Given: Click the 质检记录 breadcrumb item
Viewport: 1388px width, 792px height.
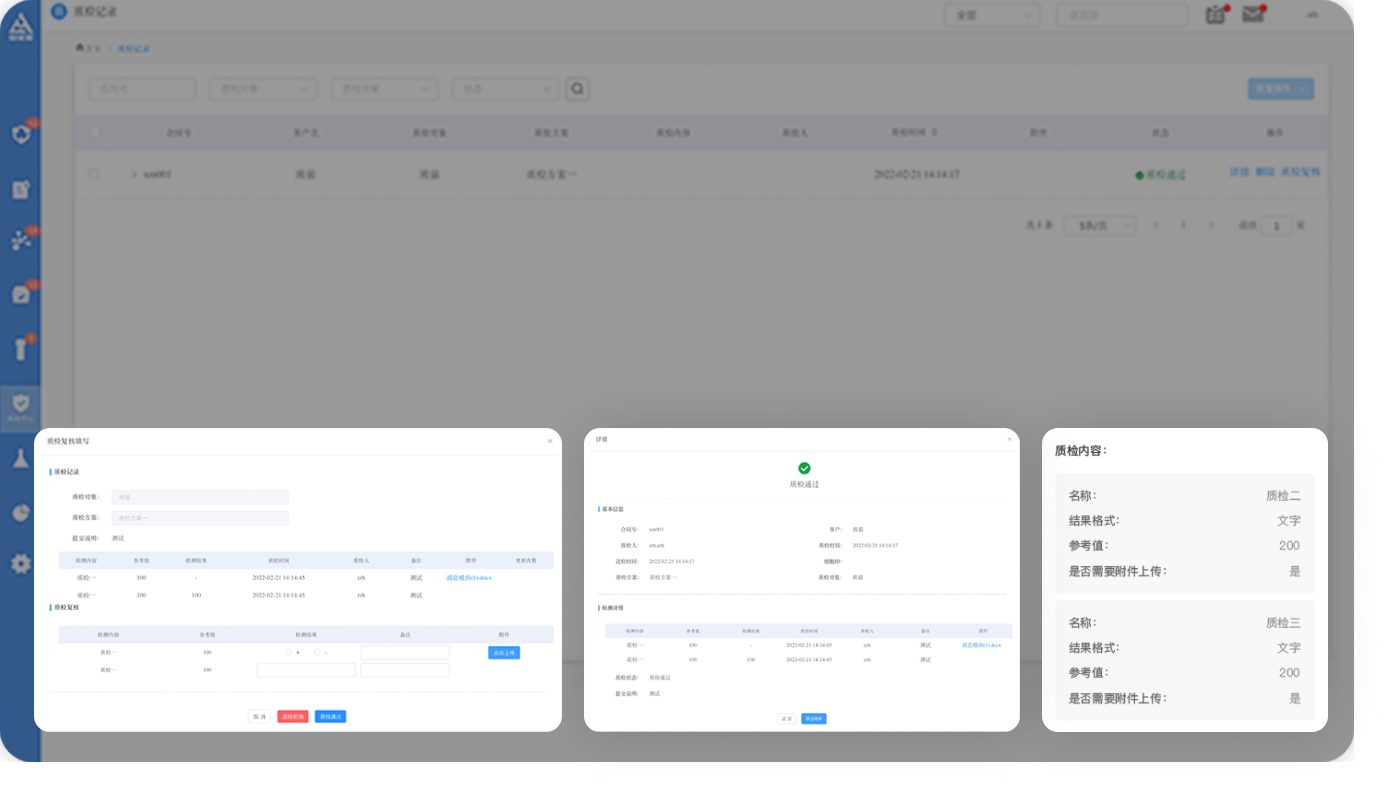Looking at the screenshot, I should (x=133, y=48).
